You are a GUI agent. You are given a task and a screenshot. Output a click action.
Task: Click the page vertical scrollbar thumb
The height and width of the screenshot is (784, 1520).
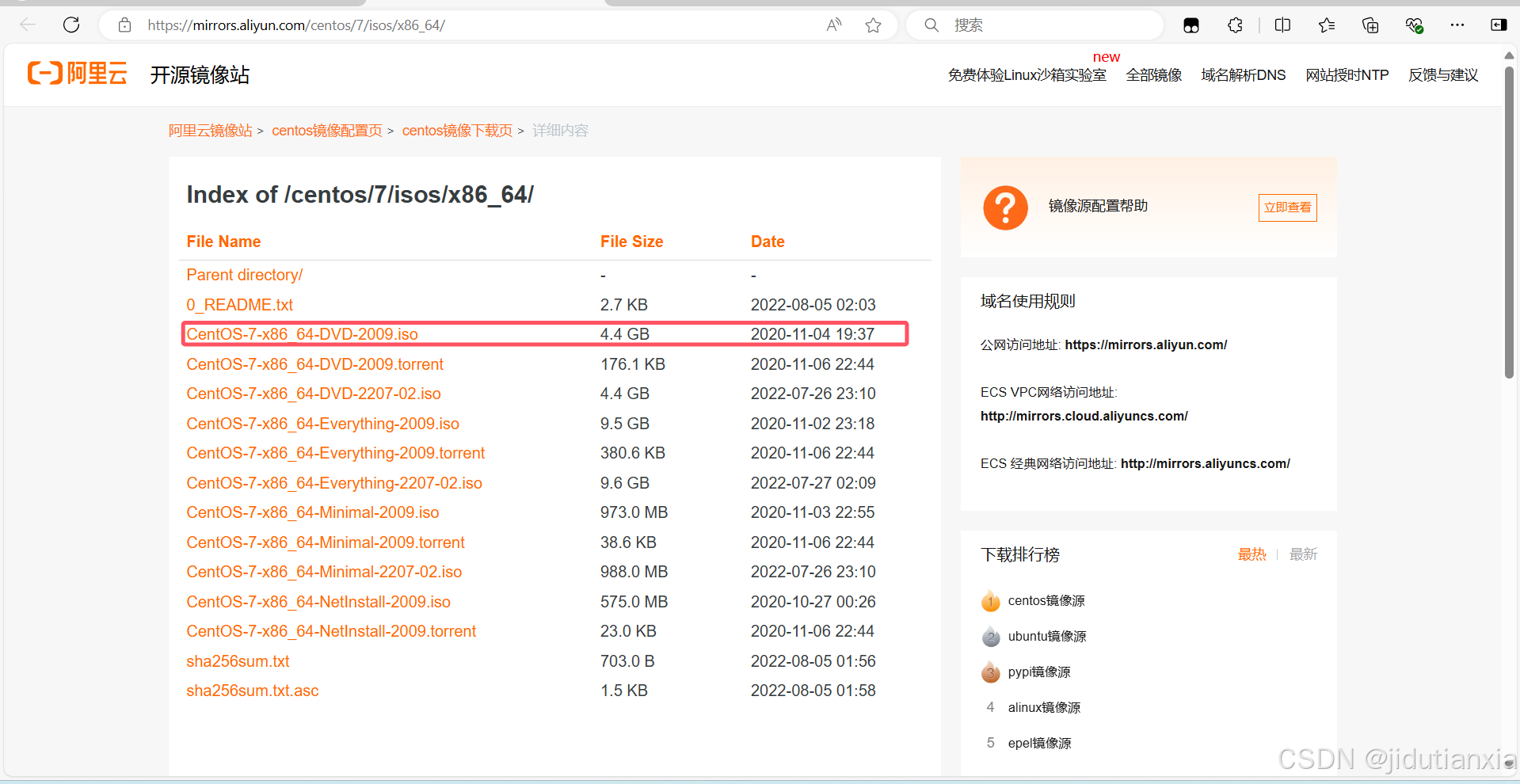coord(1509,222)
